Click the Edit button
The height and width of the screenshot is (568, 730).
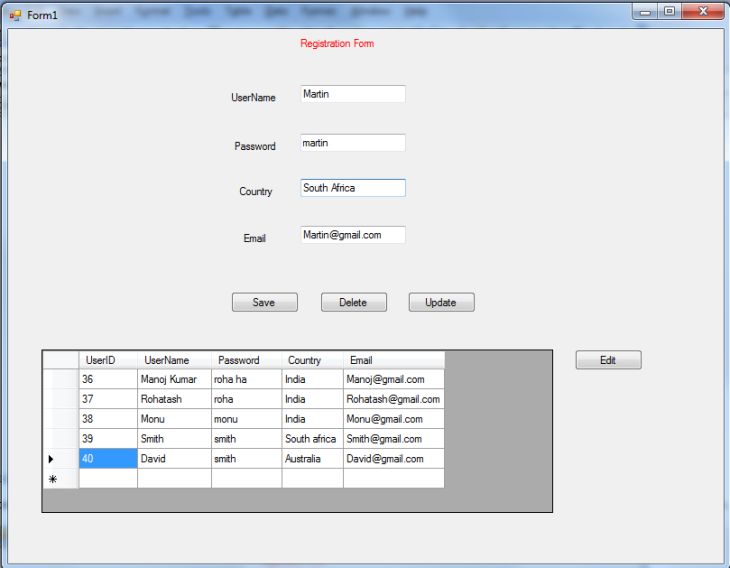tap(608, 360)
